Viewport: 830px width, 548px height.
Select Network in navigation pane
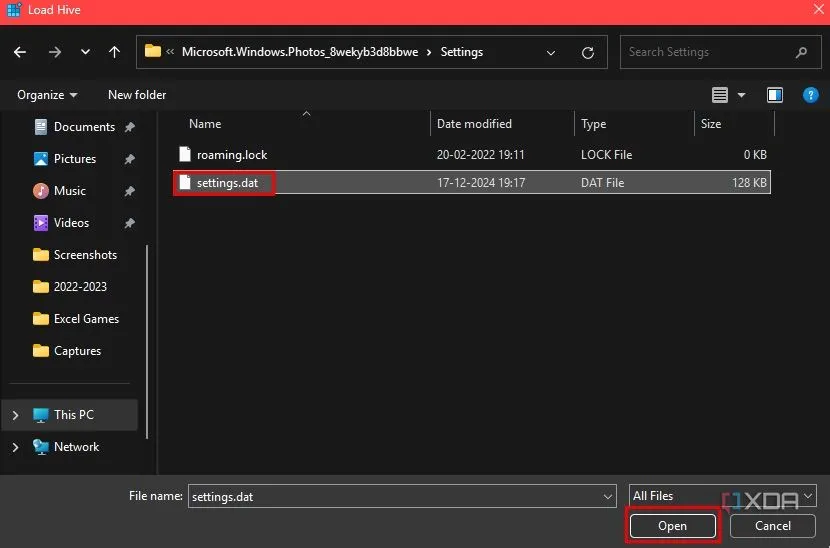(x=76, y=447)
